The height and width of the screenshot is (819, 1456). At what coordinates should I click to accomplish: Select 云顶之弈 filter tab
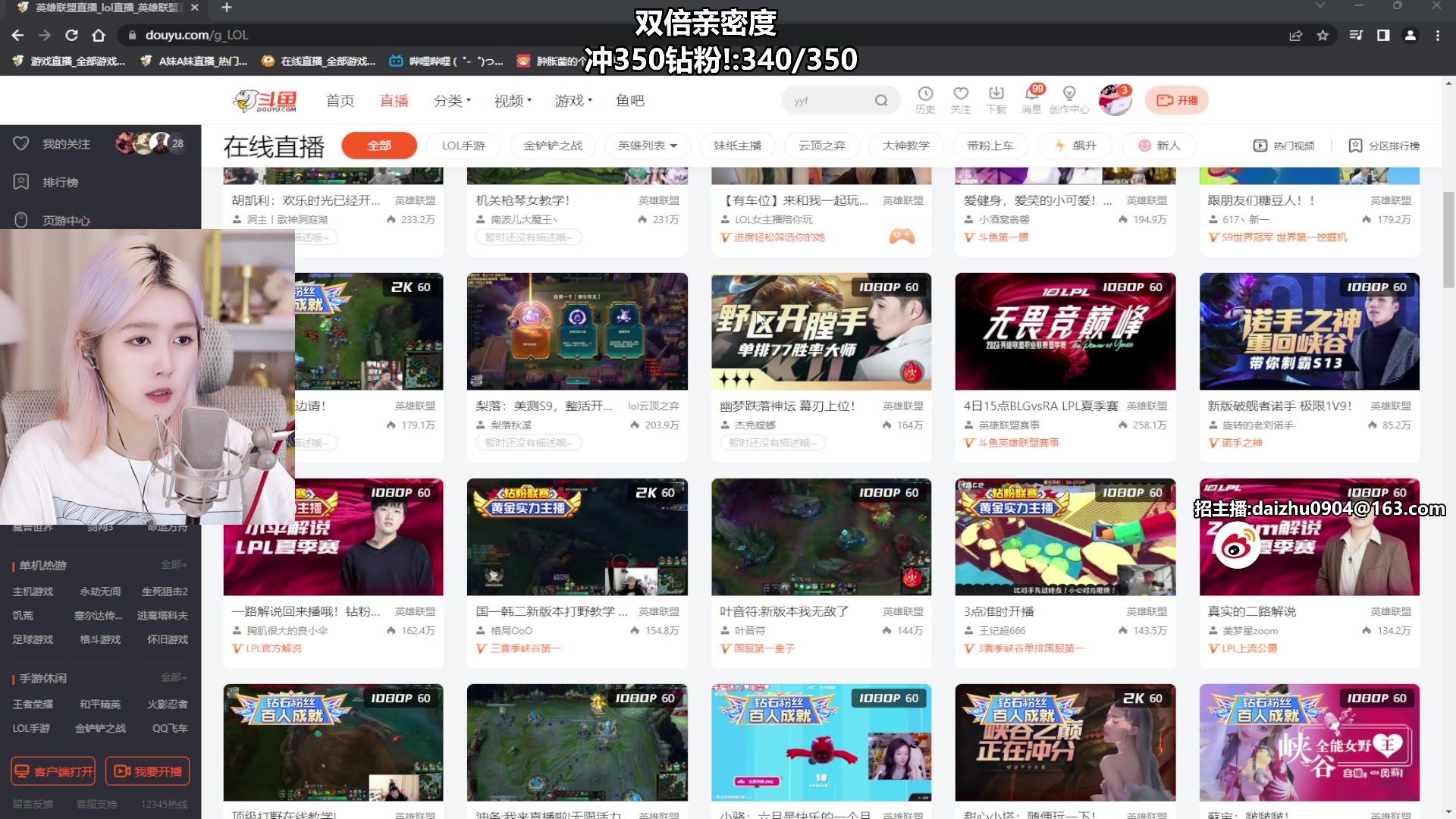pyautogui.click(x=821, y=146)
